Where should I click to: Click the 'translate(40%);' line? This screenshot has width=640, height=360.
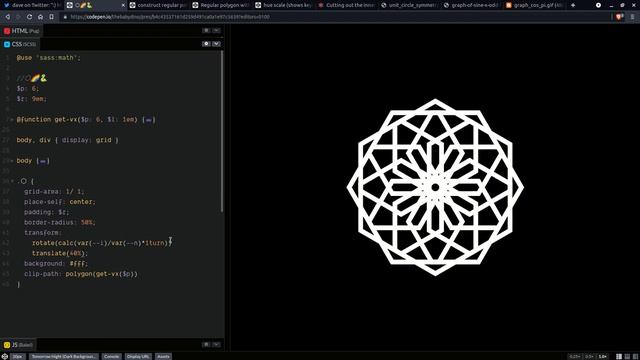coord(60,253)
